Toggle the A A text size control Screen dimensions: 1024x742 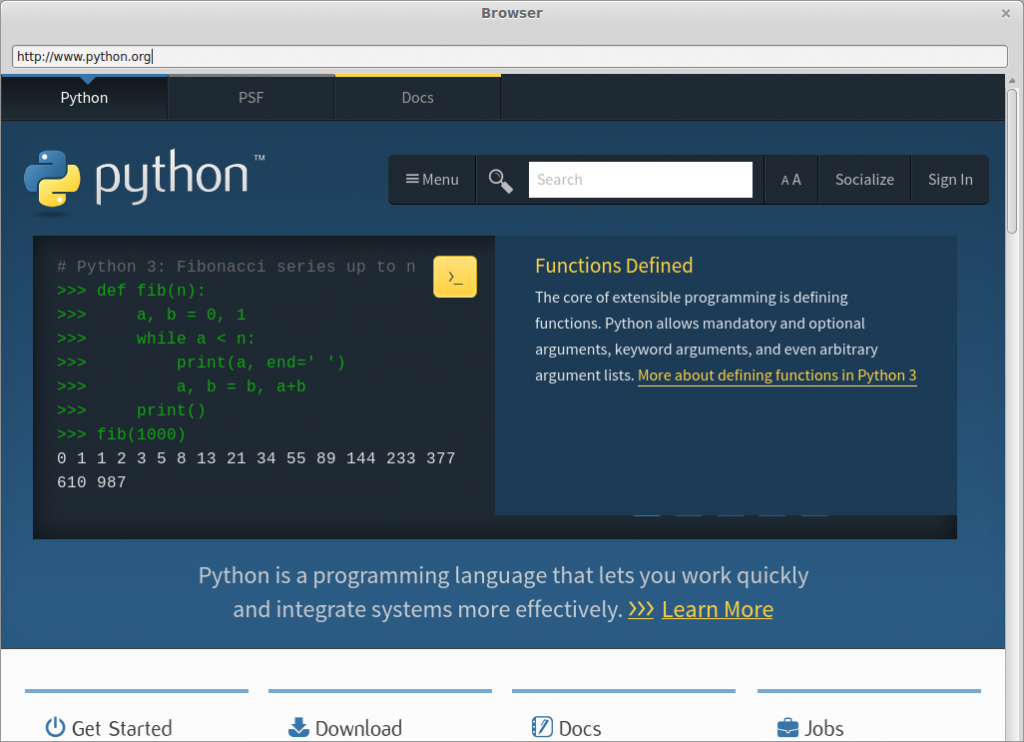tap(790, 180)
